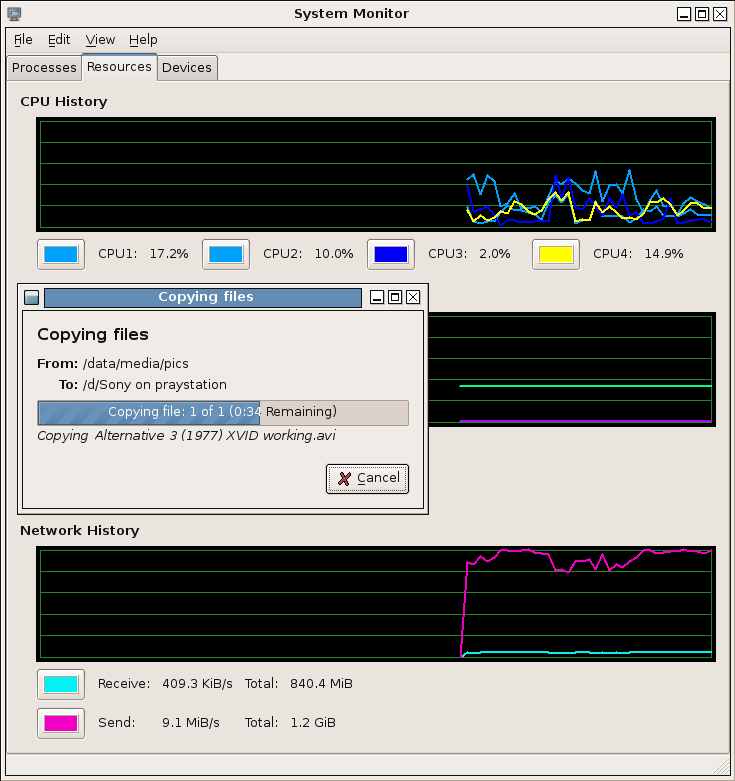This screenshot has height=781, width=735.
Task: Close the System Monitor window
Action: click(720, 14)
